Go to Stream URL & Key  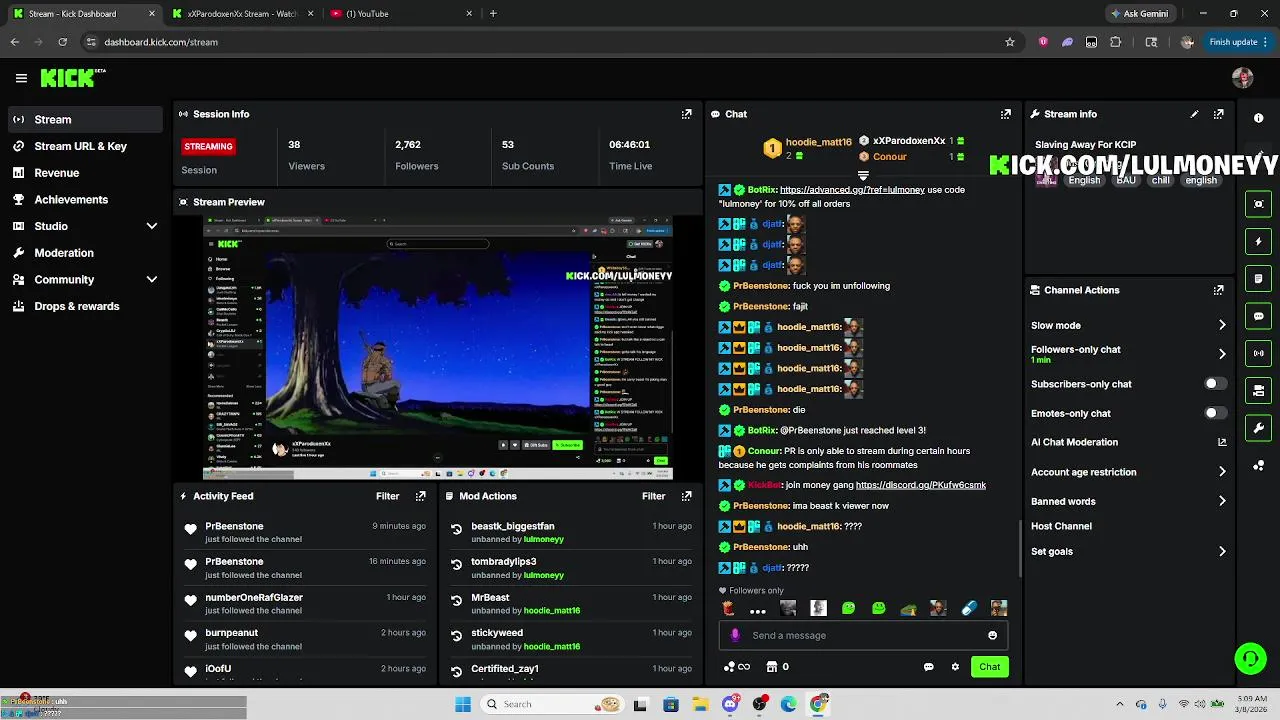pos(85,146)
